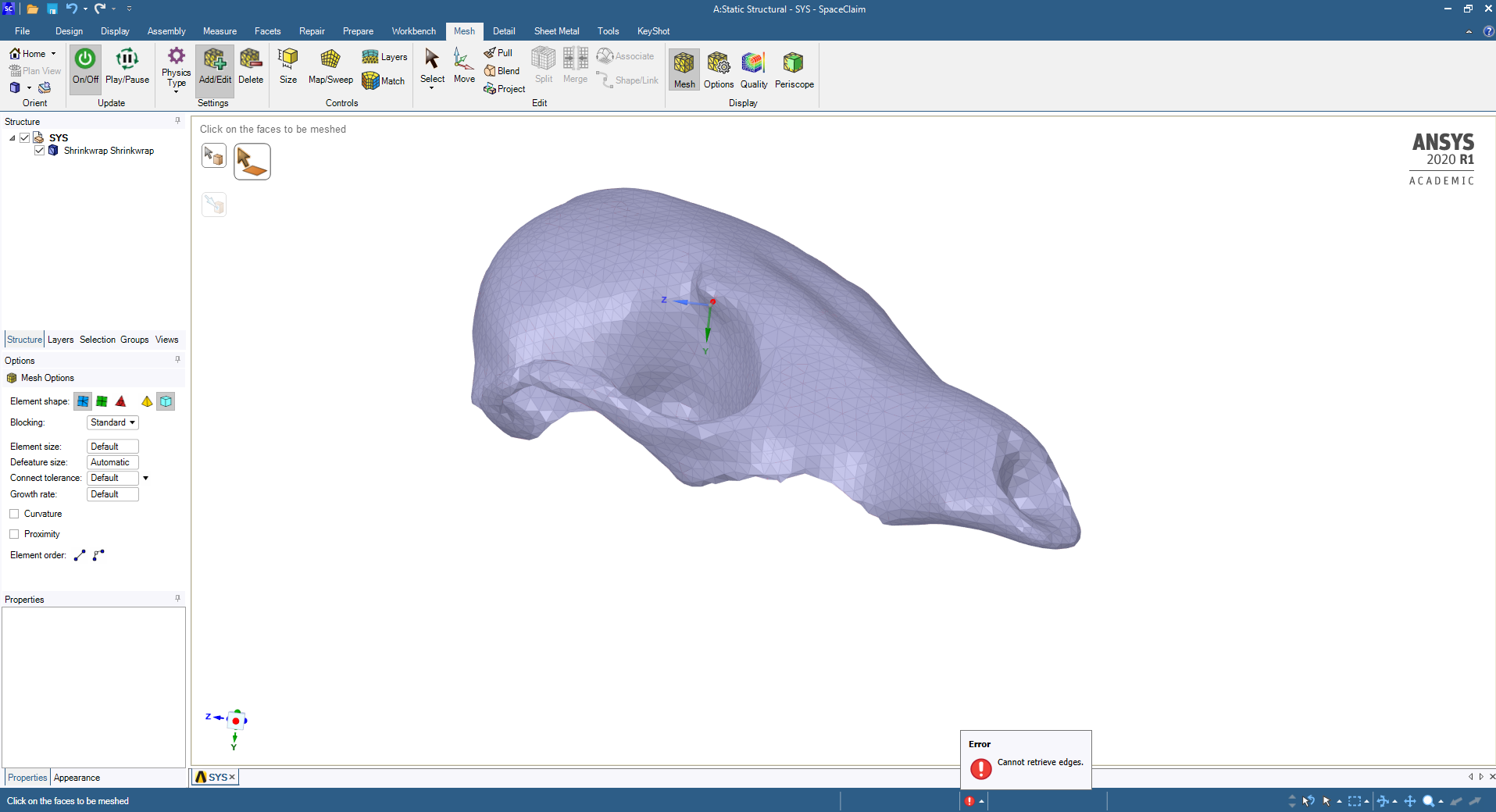Image resolution: width=1496 pixels, height=812 pixels.
Task: Open the Map/Sweep mesh control
Action: [330, 68]
